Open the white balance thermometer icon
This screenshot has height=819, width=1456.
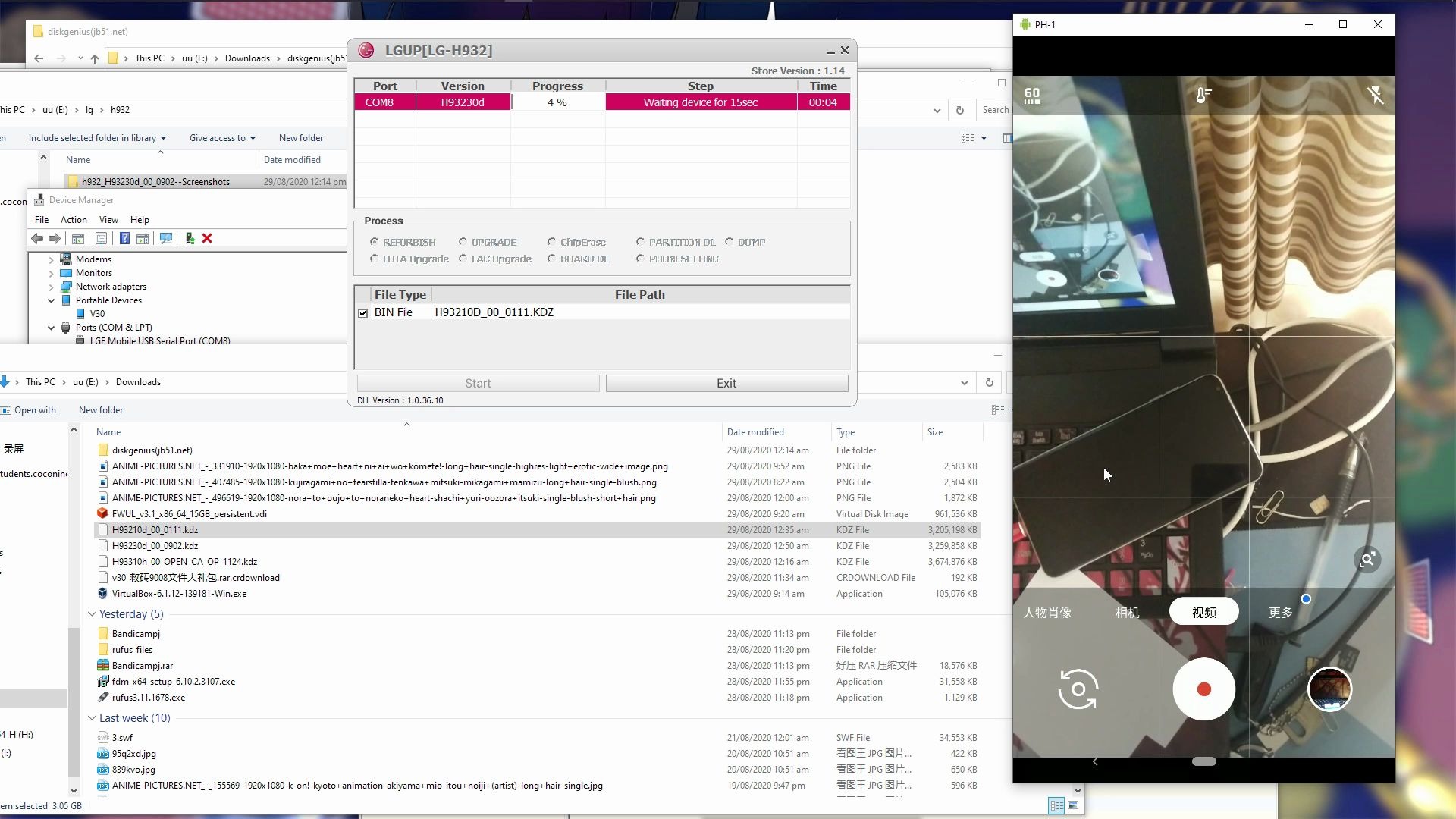[x=1203, y=95]
